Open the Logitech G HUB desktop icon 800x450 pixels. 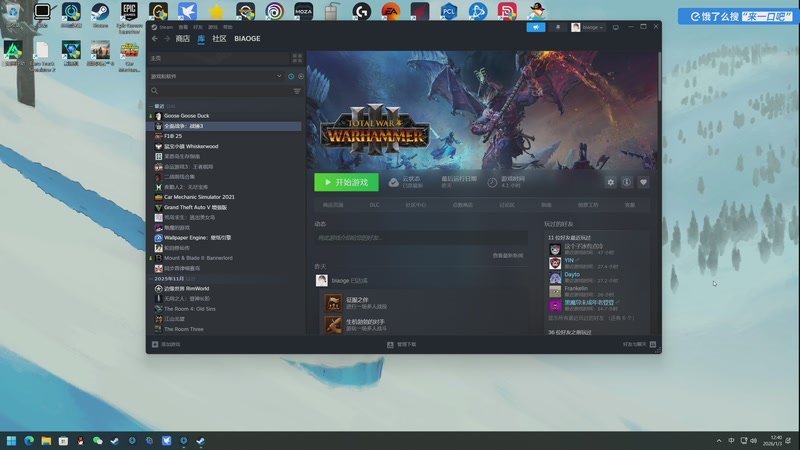[x=362, y=11]
